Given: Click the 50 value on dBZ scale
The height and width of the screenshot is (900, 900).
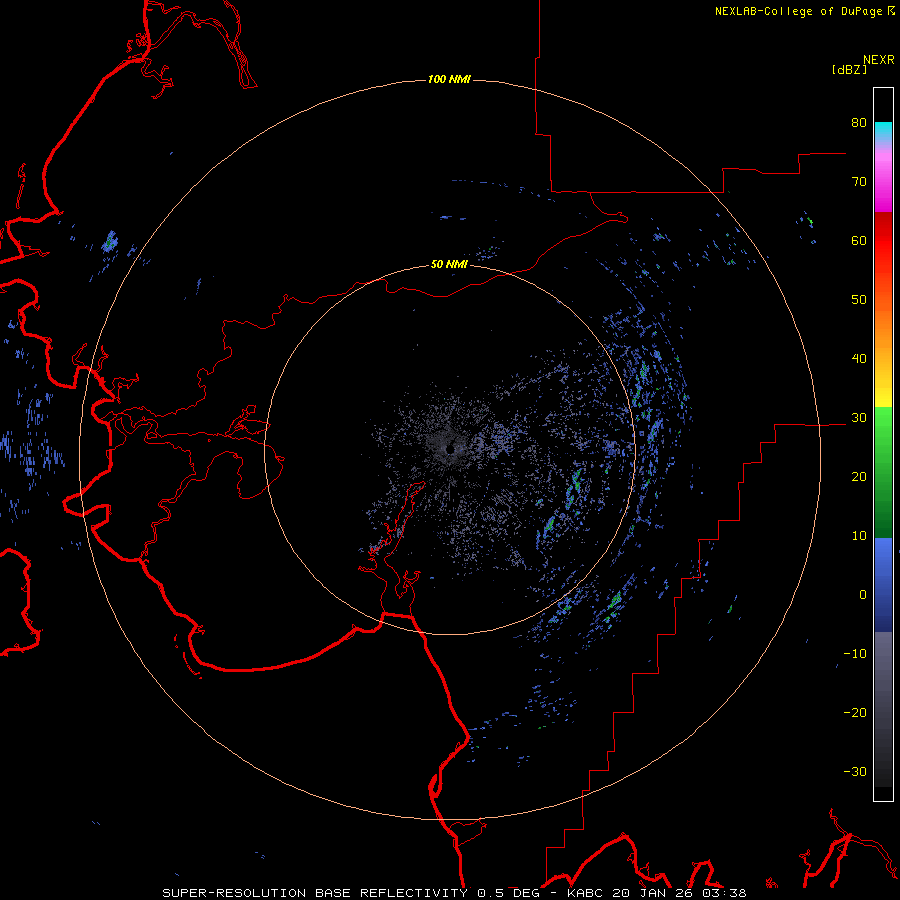Looking at the screenshot, I should coord(859,300).
